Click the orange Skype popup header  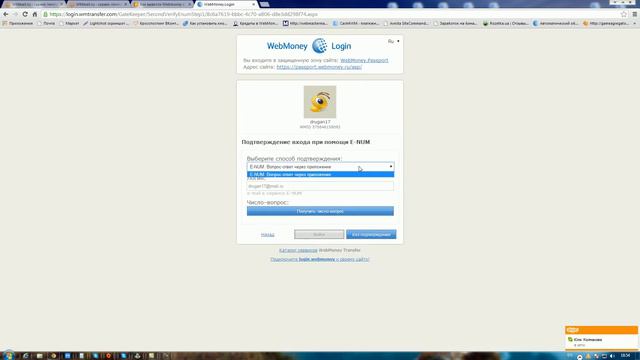[601, 330]
